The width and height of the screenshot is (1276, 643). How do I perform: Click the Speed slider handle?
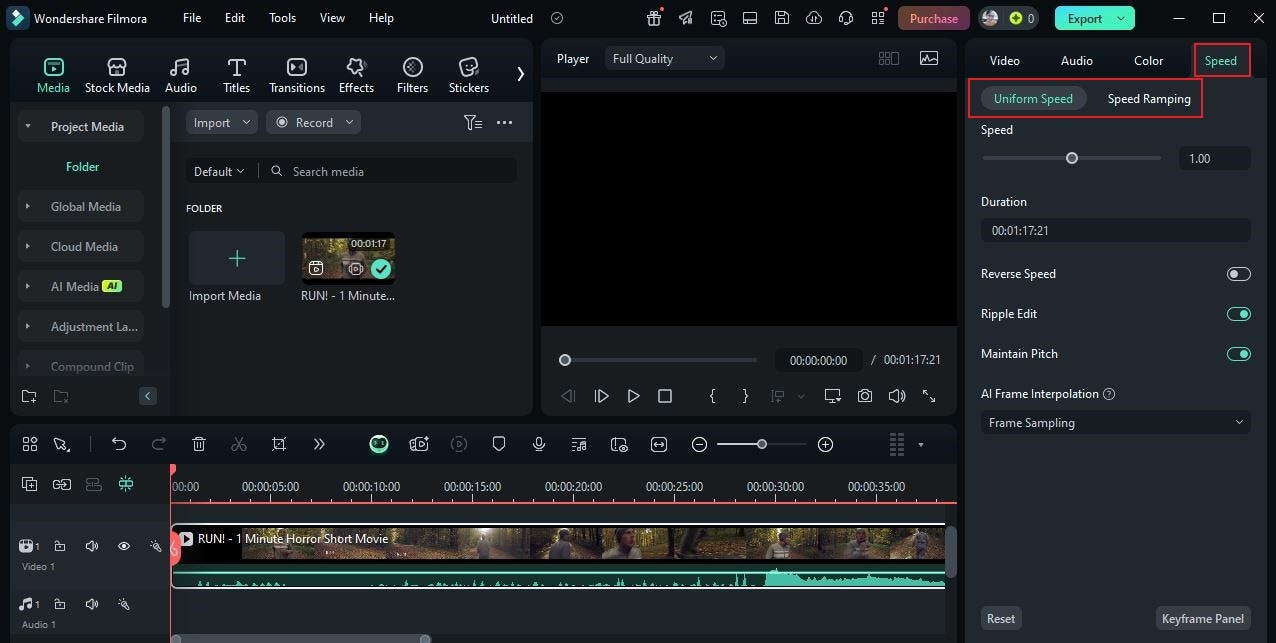1072,158
